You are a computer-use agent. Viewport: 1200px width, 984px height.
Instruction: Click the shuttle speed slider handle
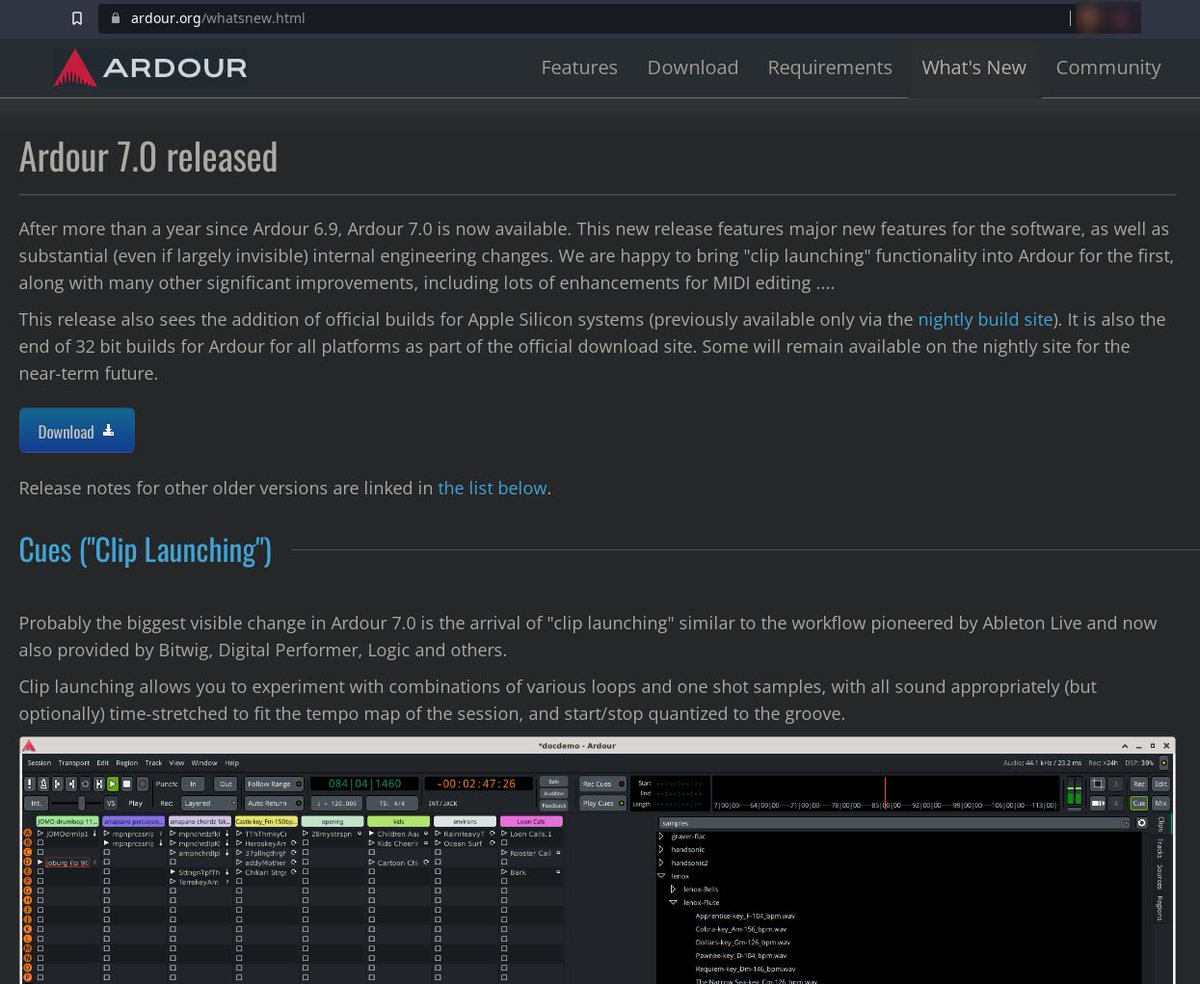(x=82, y=803)
